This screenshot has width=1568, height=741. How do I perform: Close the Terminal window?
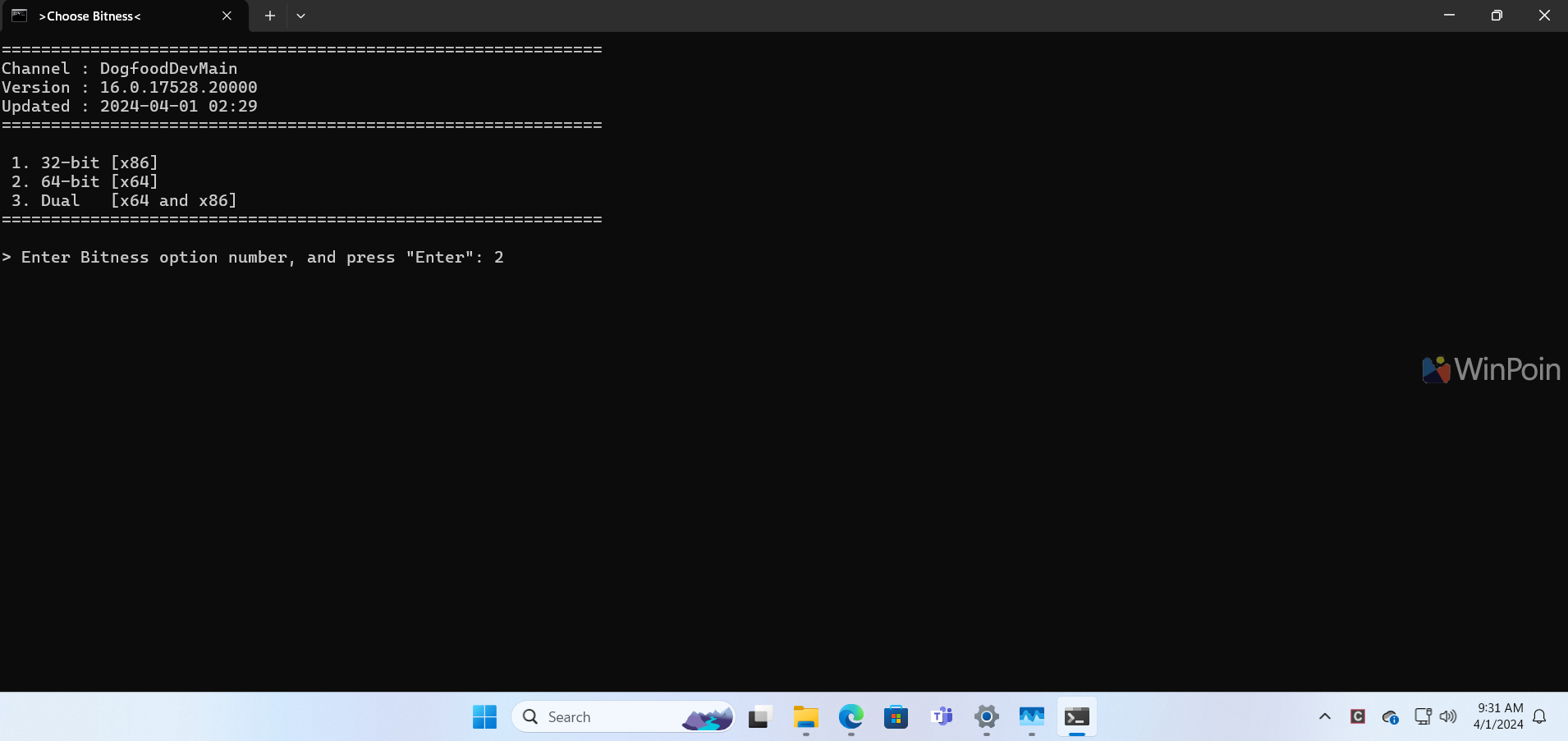click(1544, 16)
